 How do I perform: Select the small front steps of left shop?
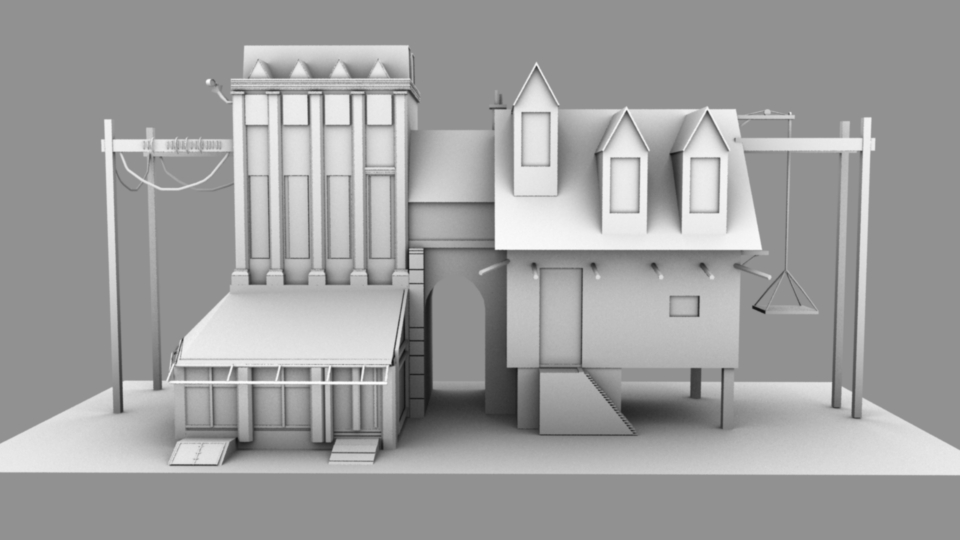355,450
